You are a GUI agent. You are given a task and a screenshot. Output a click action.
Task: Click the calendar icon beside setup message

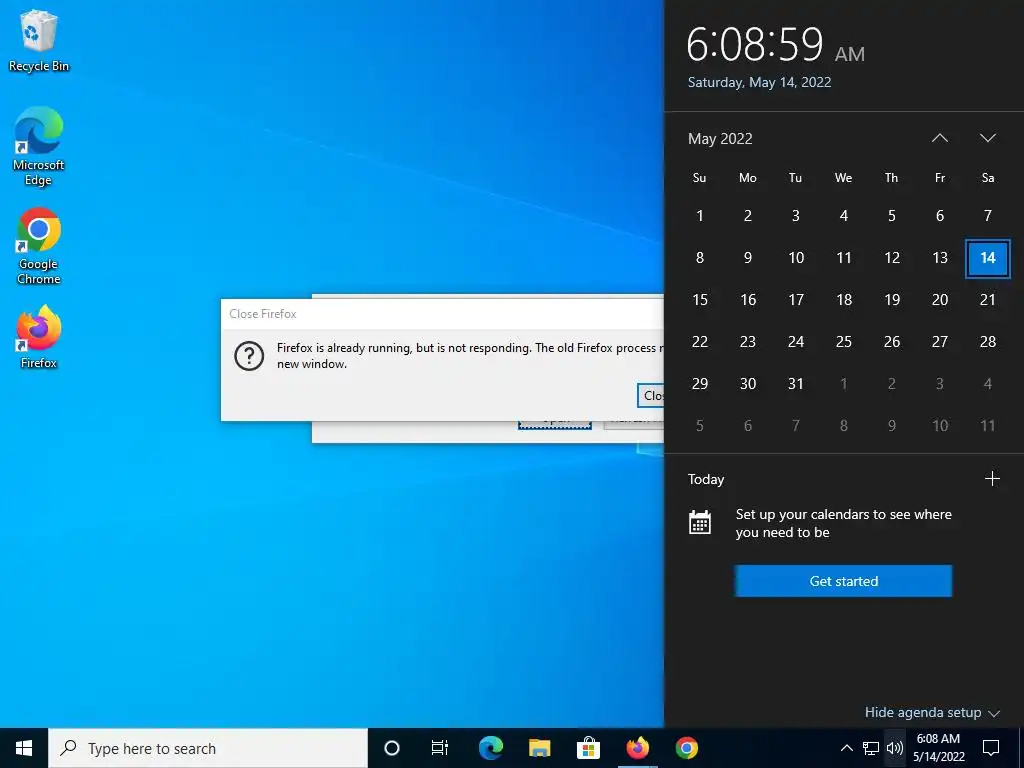tap(699, 522)
